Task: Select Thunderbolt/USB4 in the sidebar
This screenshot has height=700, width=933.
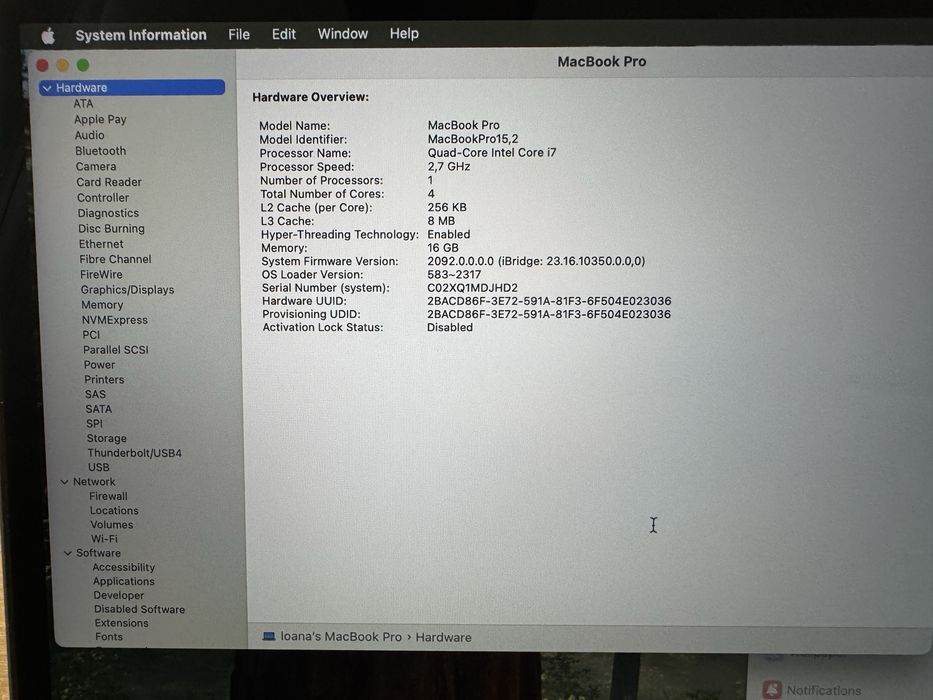Action: [134, 453]
